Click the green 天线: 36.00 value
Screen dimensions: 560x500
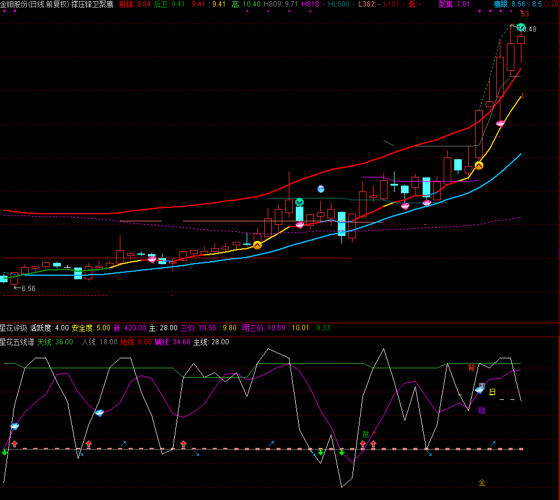pyautogui.click(x=55, y=342)
